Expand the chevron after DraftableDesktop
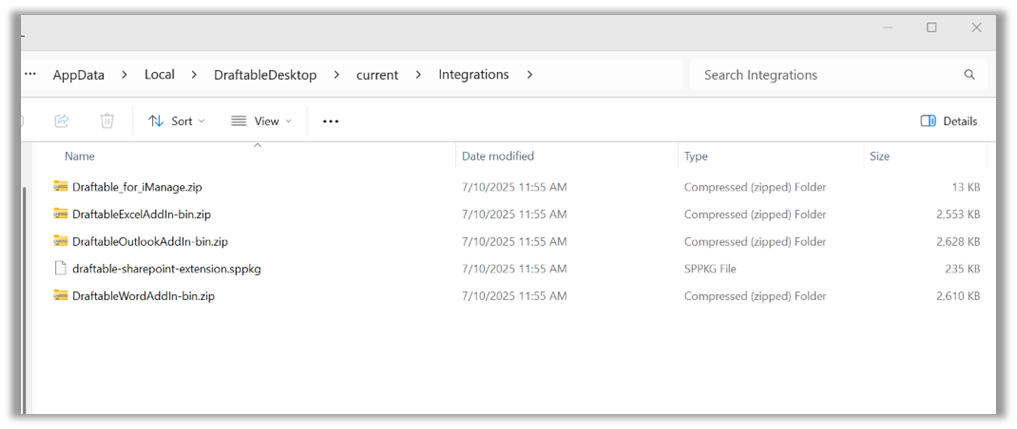1017x429 pixels. click(336, 75)
